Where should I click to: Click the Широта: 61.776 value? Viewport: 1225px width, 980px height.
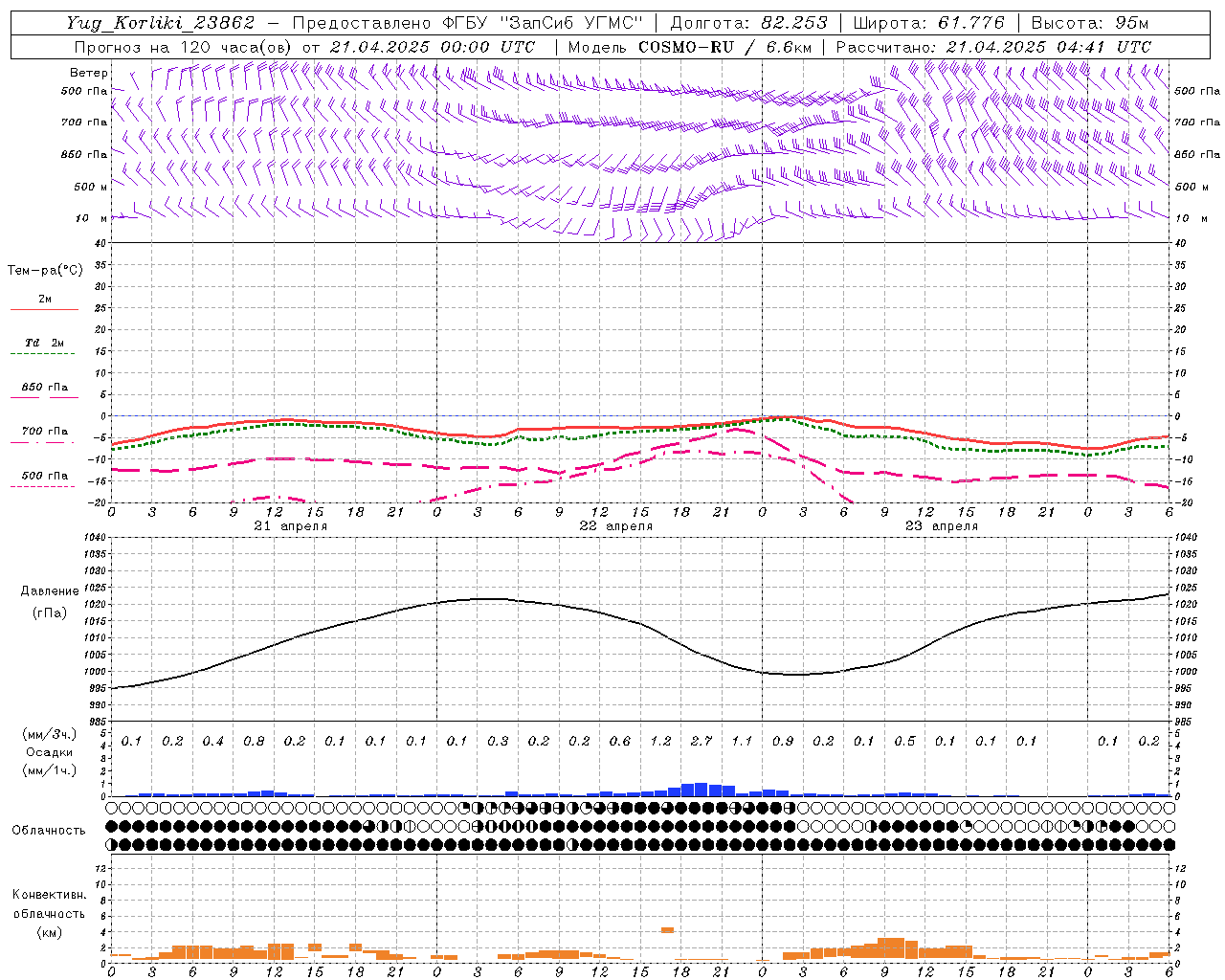point(928,23)
